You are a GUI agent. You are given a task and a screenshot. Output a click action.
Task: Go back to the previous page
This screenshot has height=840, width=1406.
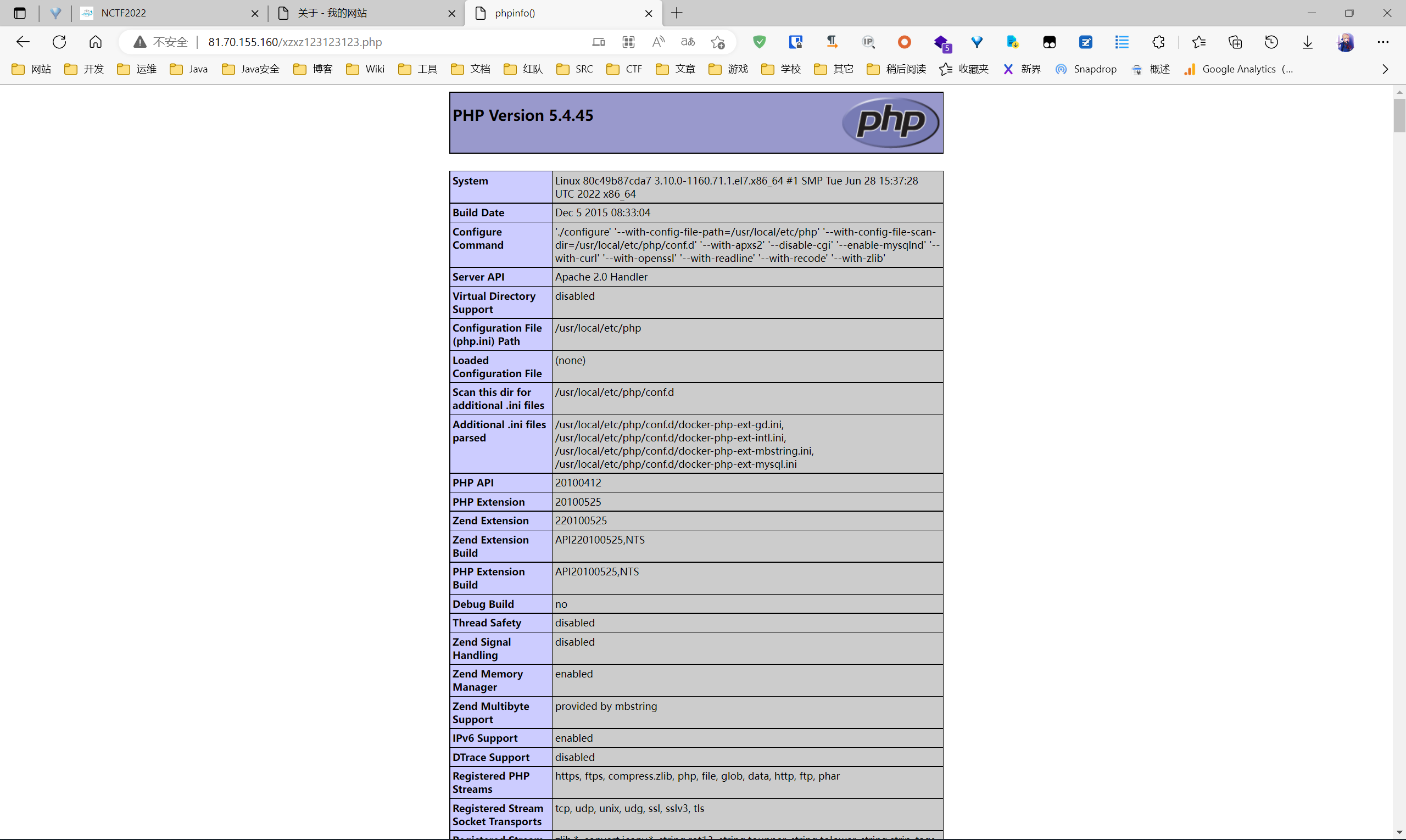[23, 42]
